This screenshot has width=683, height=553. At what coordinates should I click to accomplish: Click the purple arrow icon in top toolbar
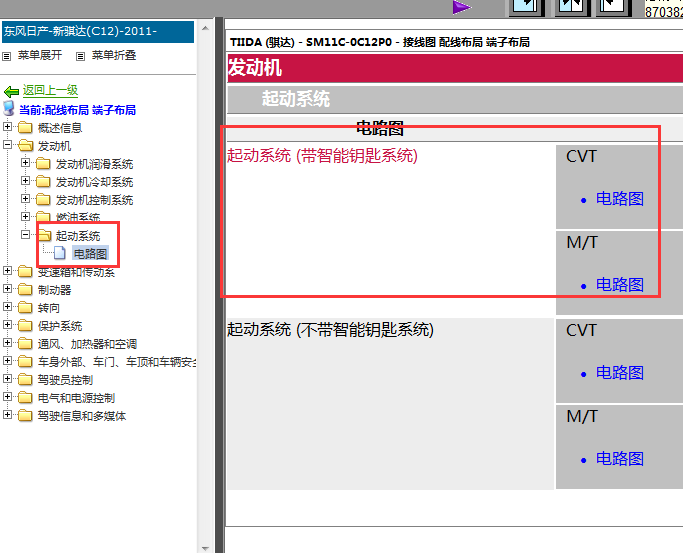(461, 7)
